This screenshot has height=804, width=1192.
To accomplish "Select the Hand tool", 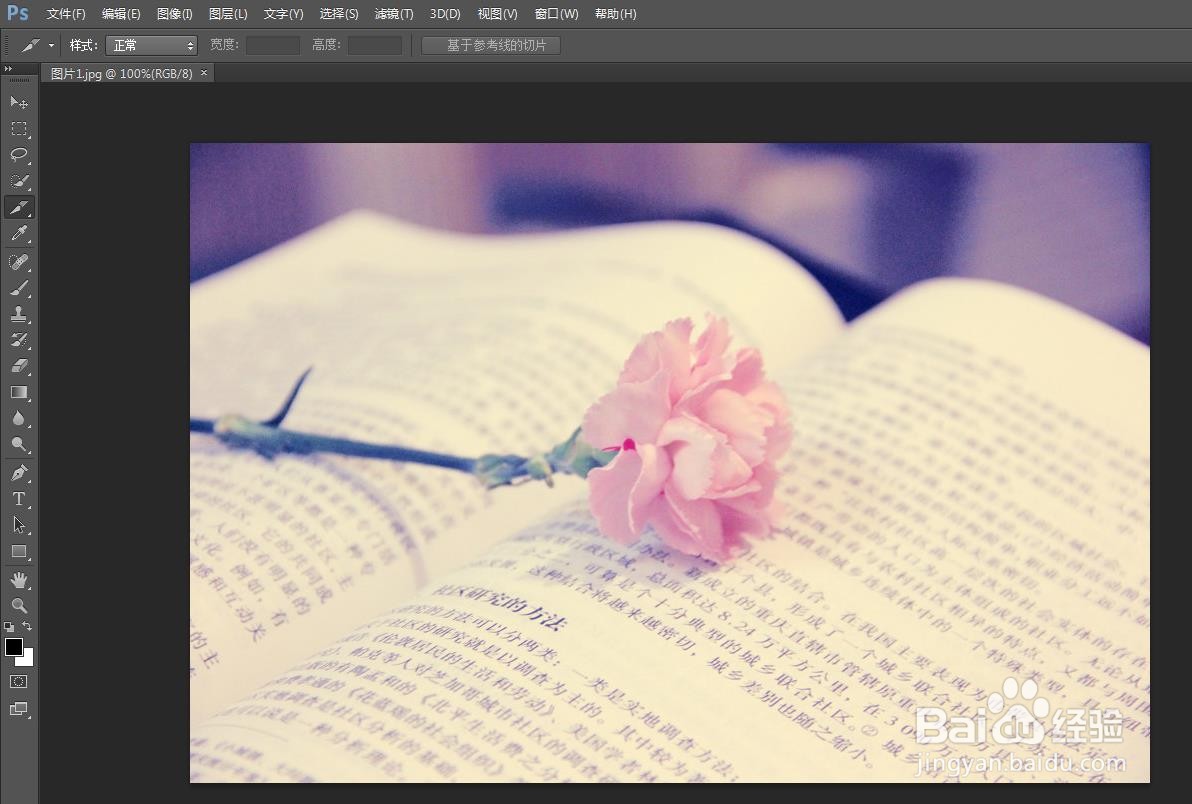I will tap(19, 580).
